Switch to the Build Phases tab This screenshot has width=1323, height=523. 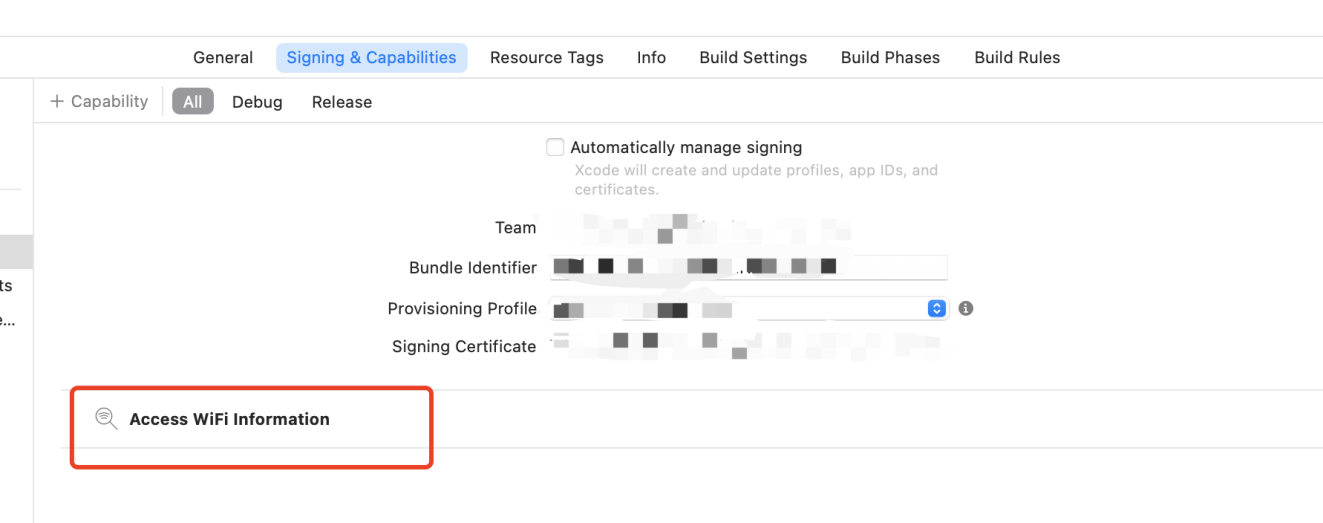[890, 57]
